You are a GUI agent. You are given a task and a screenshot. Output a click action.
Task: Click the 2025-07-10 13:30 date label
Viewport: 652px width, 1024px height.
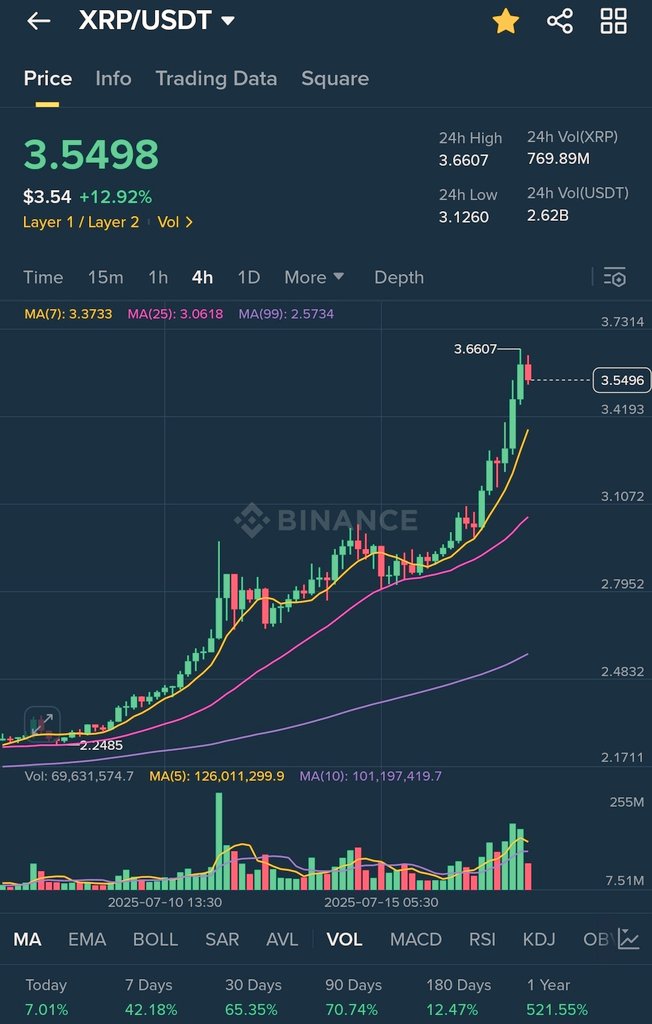point(165,903)
